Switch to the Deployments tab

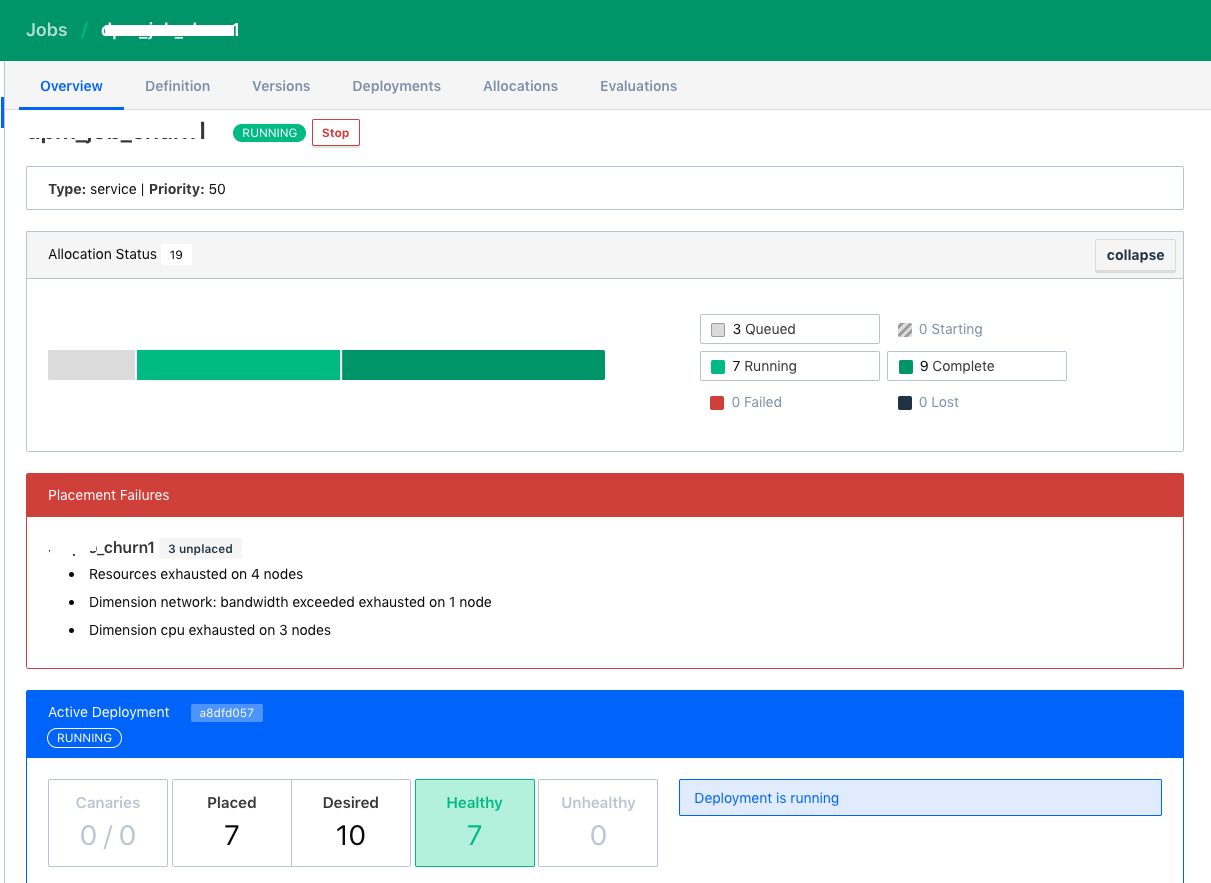pyautogui.click(x=396, y=86)
